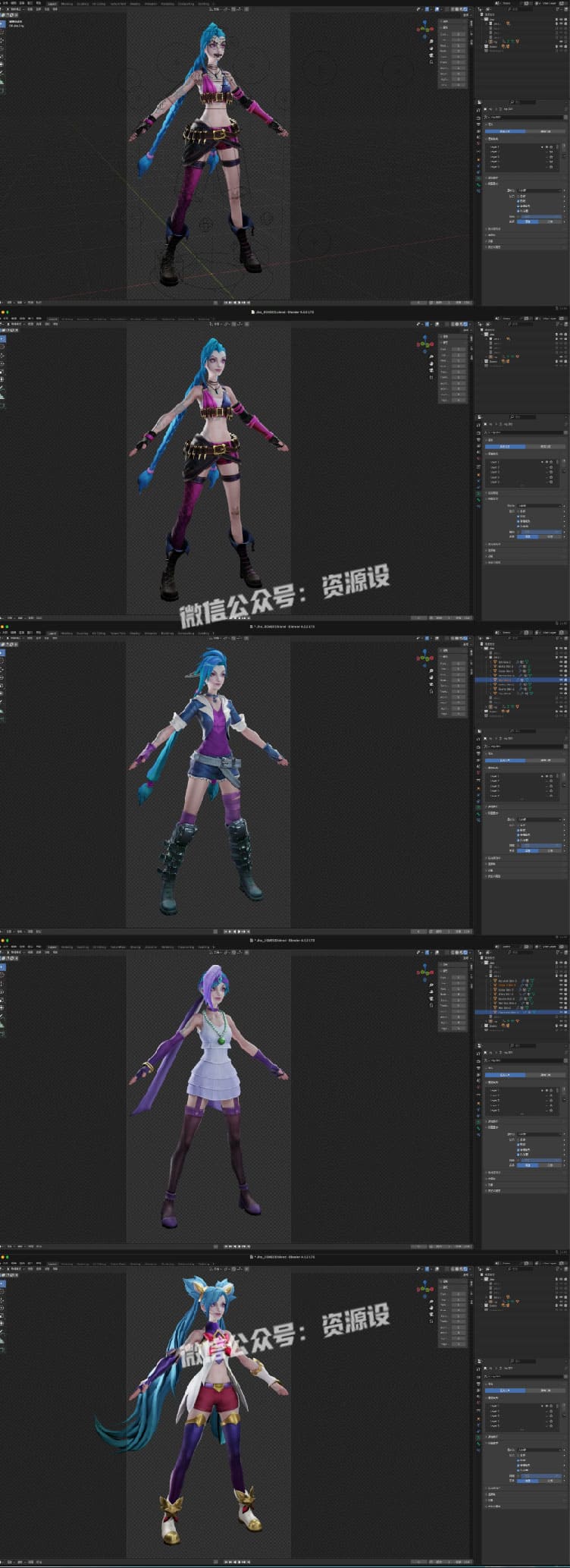
Task: Click the orange mesh icon of the highlighted outliner row in denim-shorts window
Action: [x=495, y=680]
